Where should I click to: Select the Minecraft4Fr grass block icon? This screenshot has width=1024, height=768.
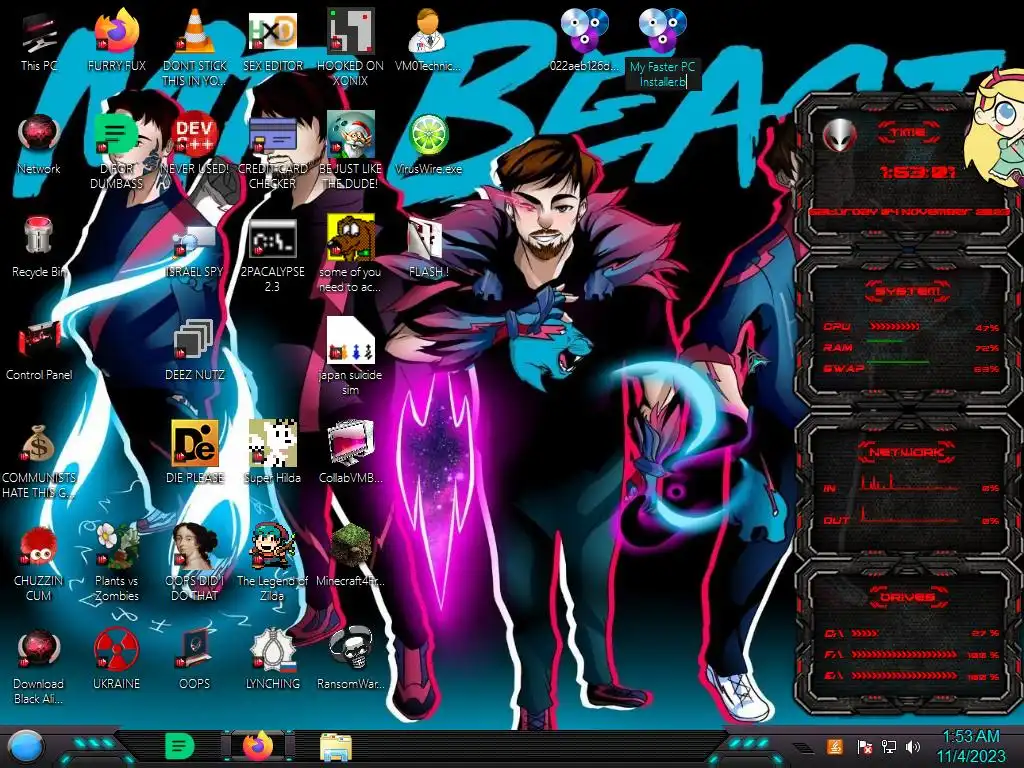350,555
